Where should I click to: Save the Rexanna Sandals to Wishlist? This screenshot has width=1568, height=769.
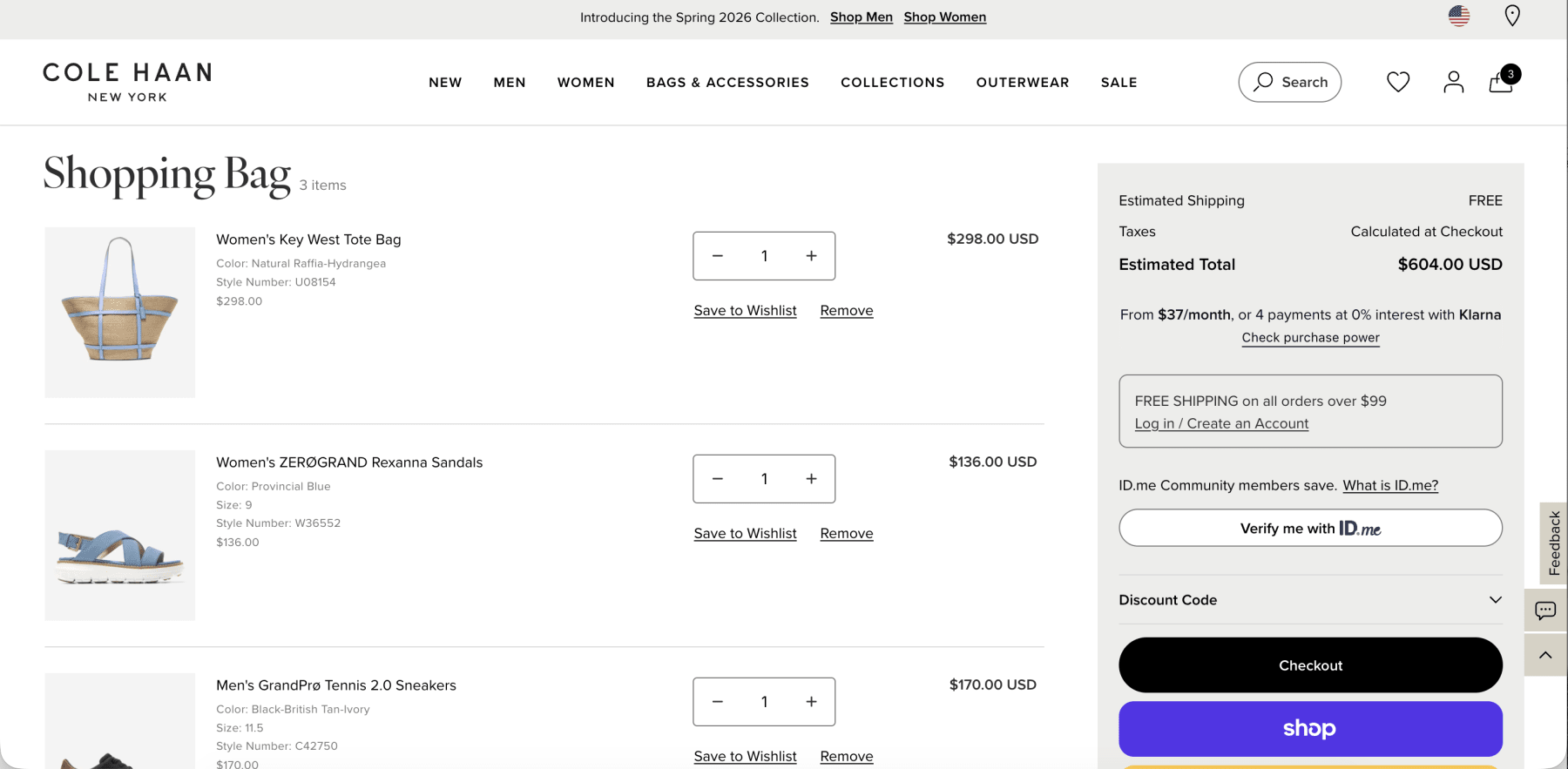746,534
